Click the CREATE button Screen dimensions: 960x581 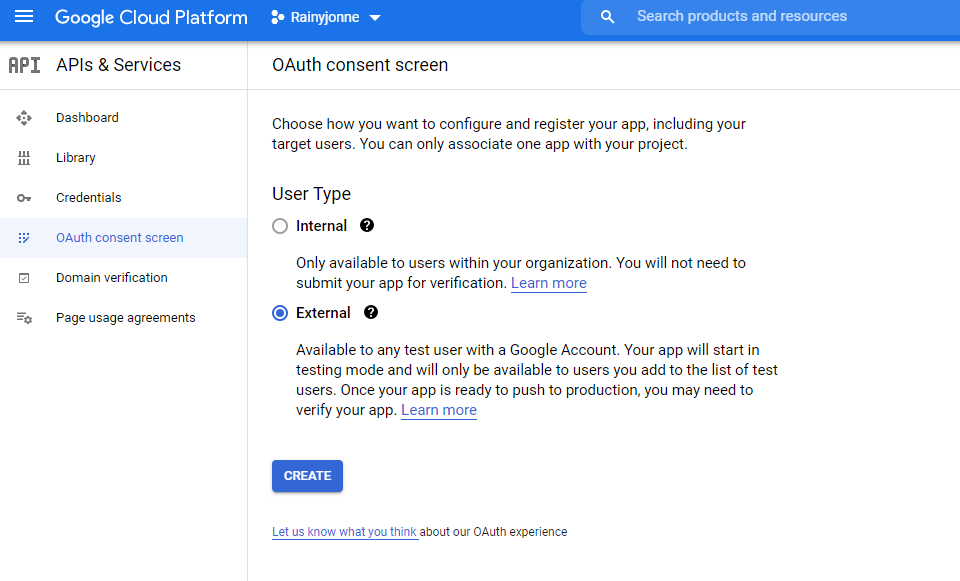pyautogui.click(x=307, y=476)
